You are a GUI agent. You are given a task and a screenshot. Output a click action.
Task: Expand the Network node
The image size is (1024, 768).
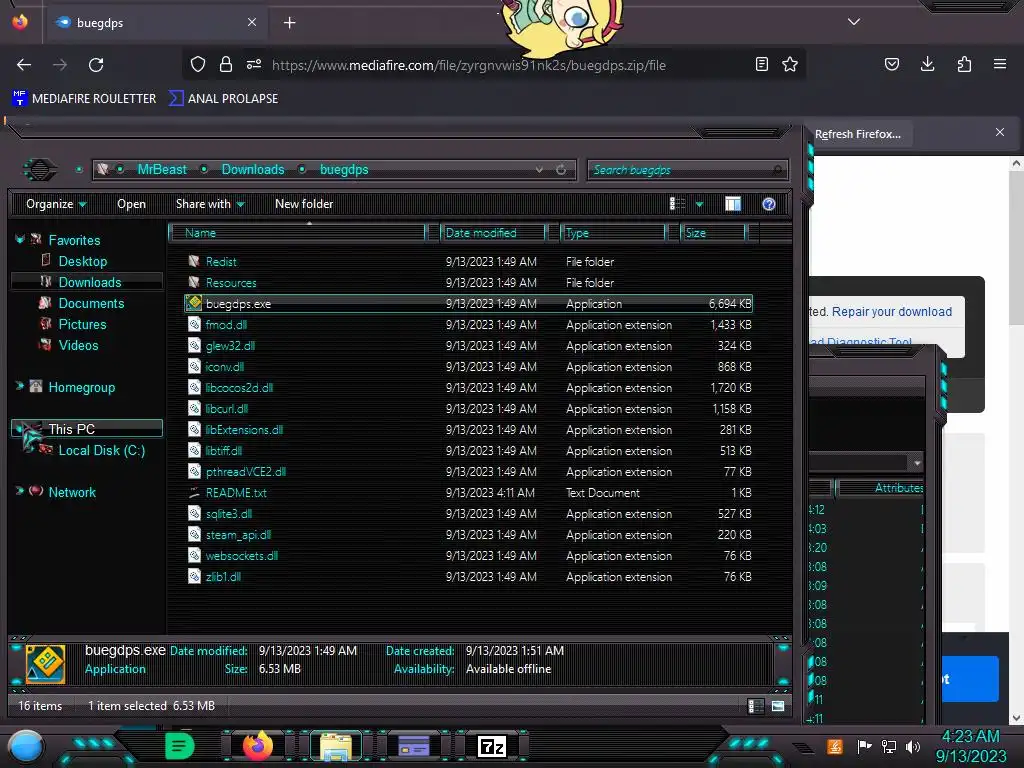coord(20,491)
